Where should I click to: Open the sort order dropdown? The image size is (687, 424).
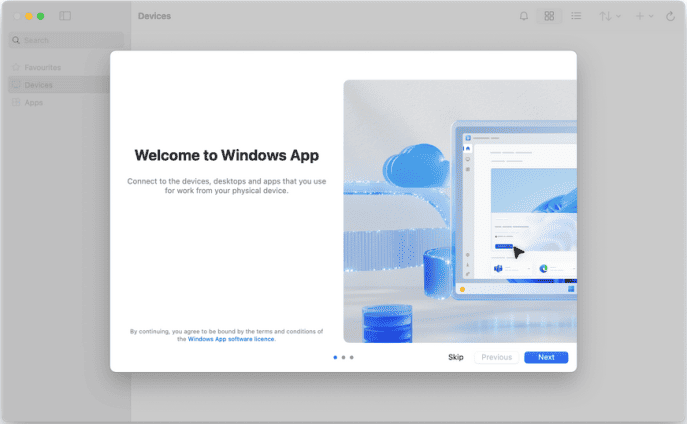point(609,16)
